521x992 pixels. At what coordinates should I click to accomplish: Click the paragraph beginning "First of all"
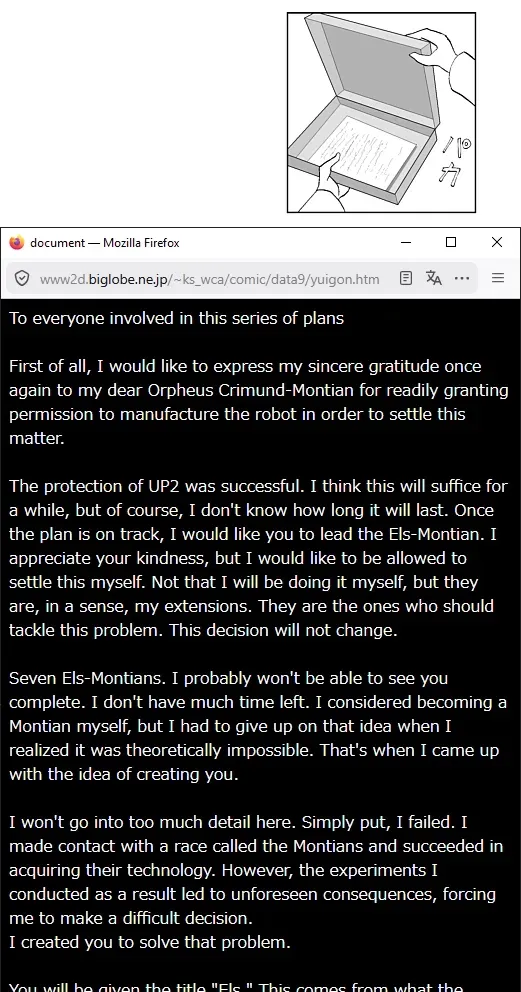259,402
